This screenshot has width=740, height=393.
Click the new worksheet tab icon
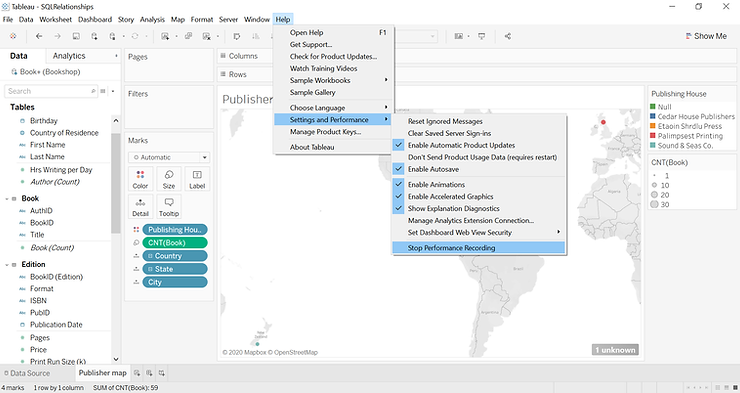pyautogui.click(x=137, y=373)
